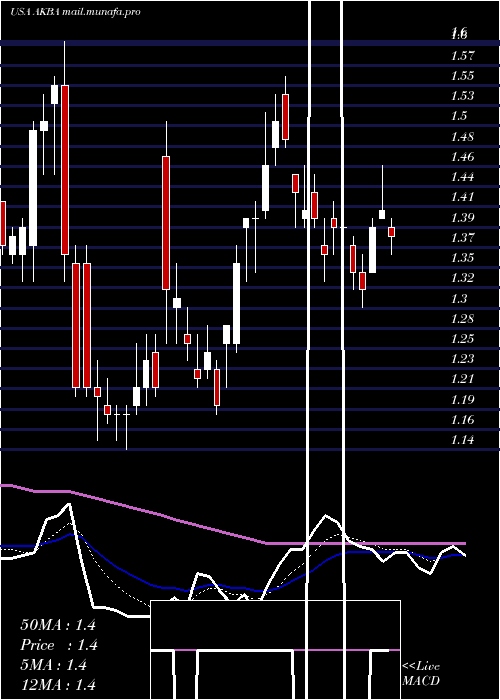
Task: Select the 1.57 price axis label
Action: point(462,56)
